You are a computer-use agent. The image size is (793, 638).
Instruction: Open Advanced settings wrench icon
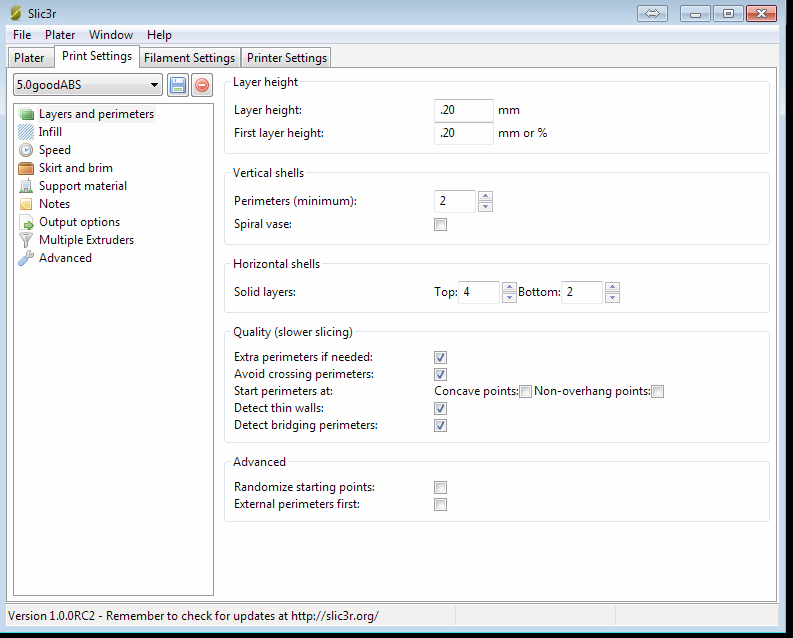click(x=26, y=258)
